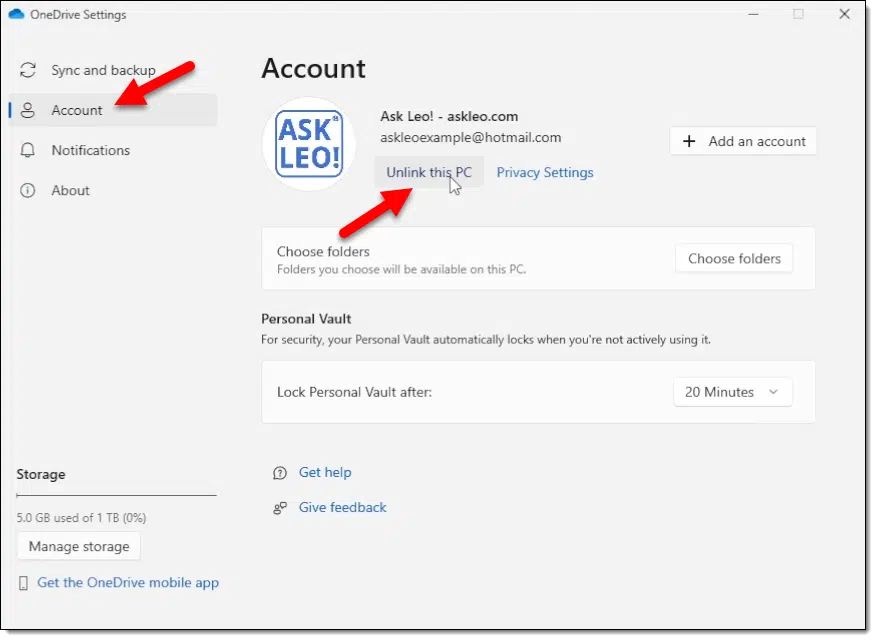Screen dimensions: 876x640
Task: Open the Give feedback link
Action: coord(342,507)
